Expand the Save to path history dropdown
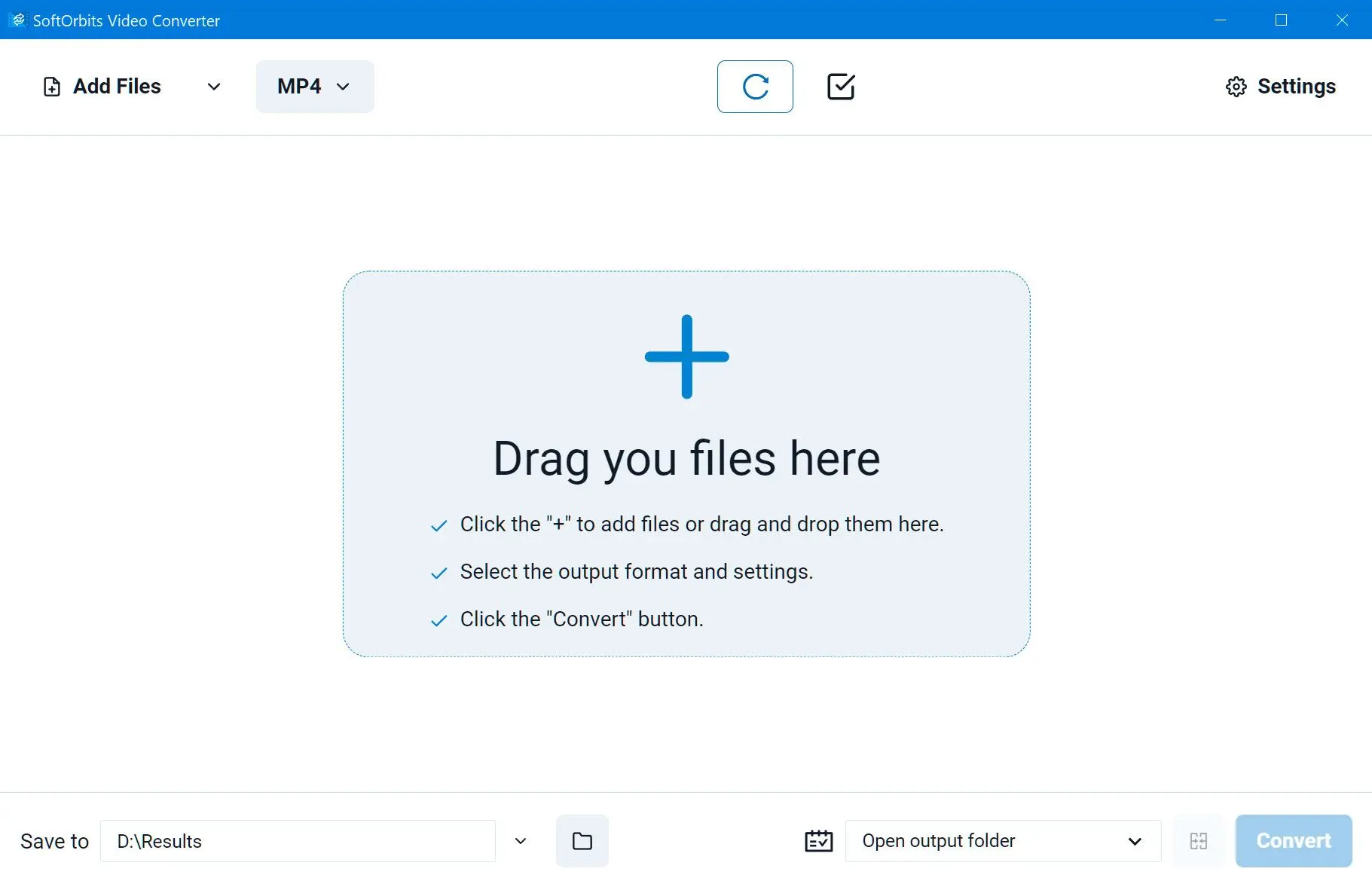This screenshot has height=887, width=1372. click(521, 841)
